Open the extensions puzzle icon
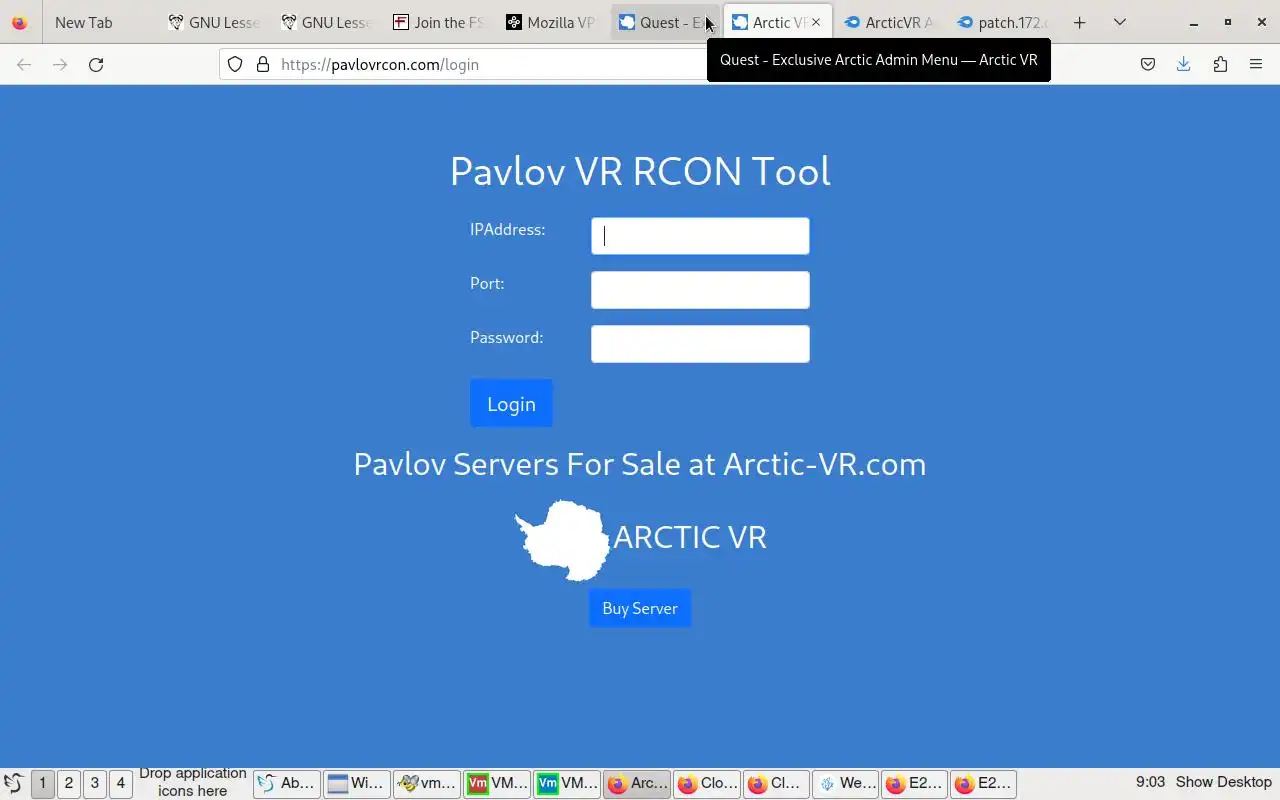This screenshot has width=1280, height=800. tap(1220, 64)
